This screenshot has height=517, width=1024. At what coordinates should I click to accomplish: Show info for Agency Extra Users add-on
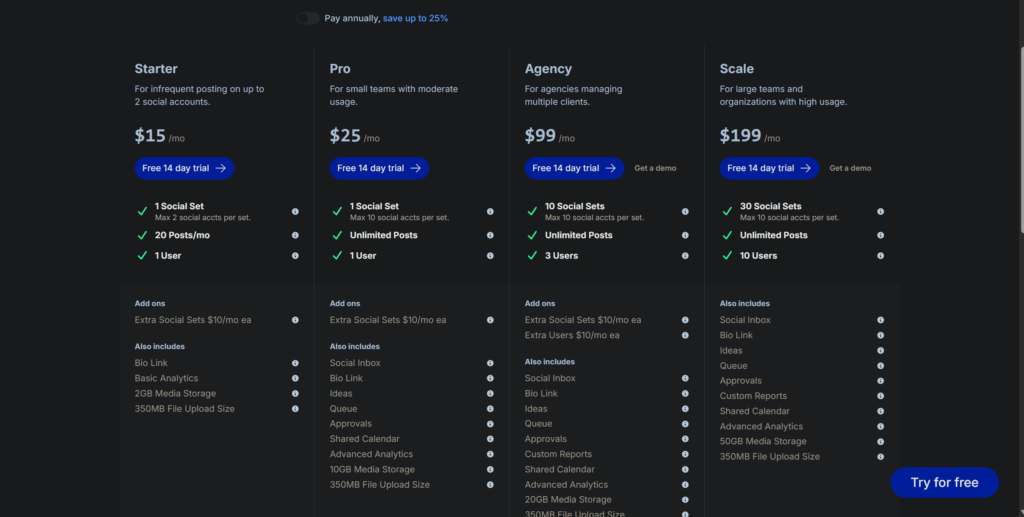coord(685,335)
